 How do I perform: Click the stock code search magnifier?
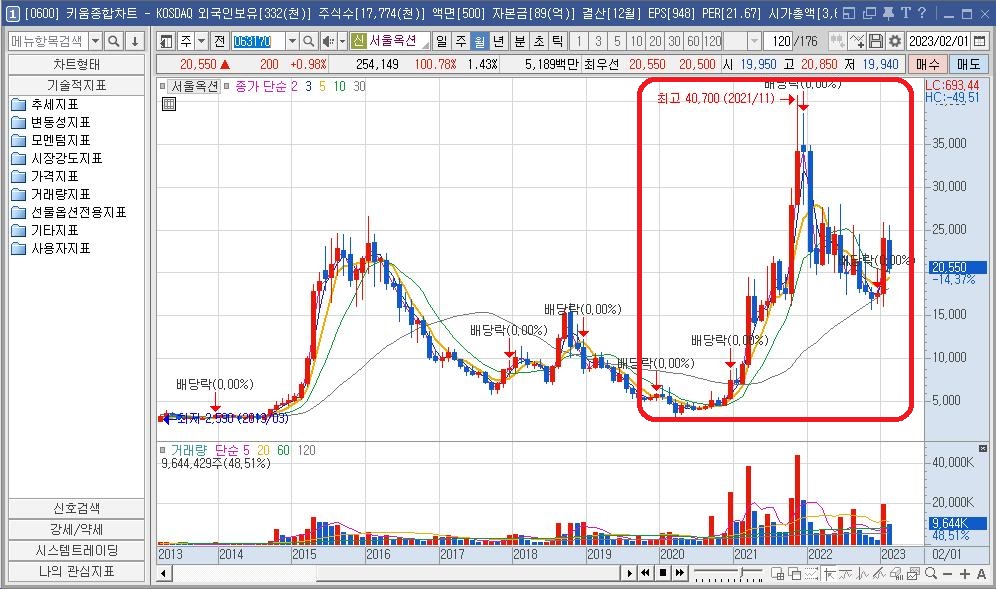(309, 42)
